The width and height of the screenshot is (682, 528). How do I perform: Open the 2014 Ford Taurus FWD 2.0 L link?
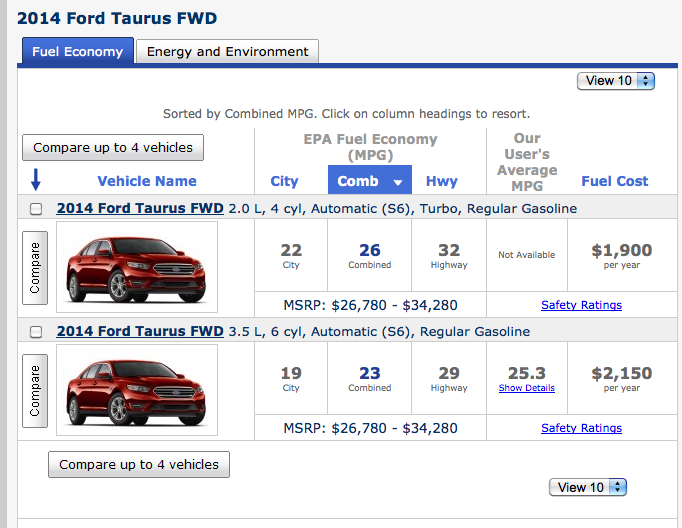140,208
